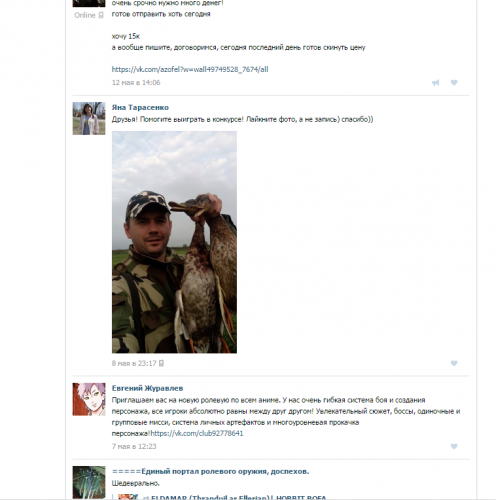This screenshot has width=496, height=500.
Task: Click mobile device icon next to 8 мая 23:17
Action: [161, 363]
